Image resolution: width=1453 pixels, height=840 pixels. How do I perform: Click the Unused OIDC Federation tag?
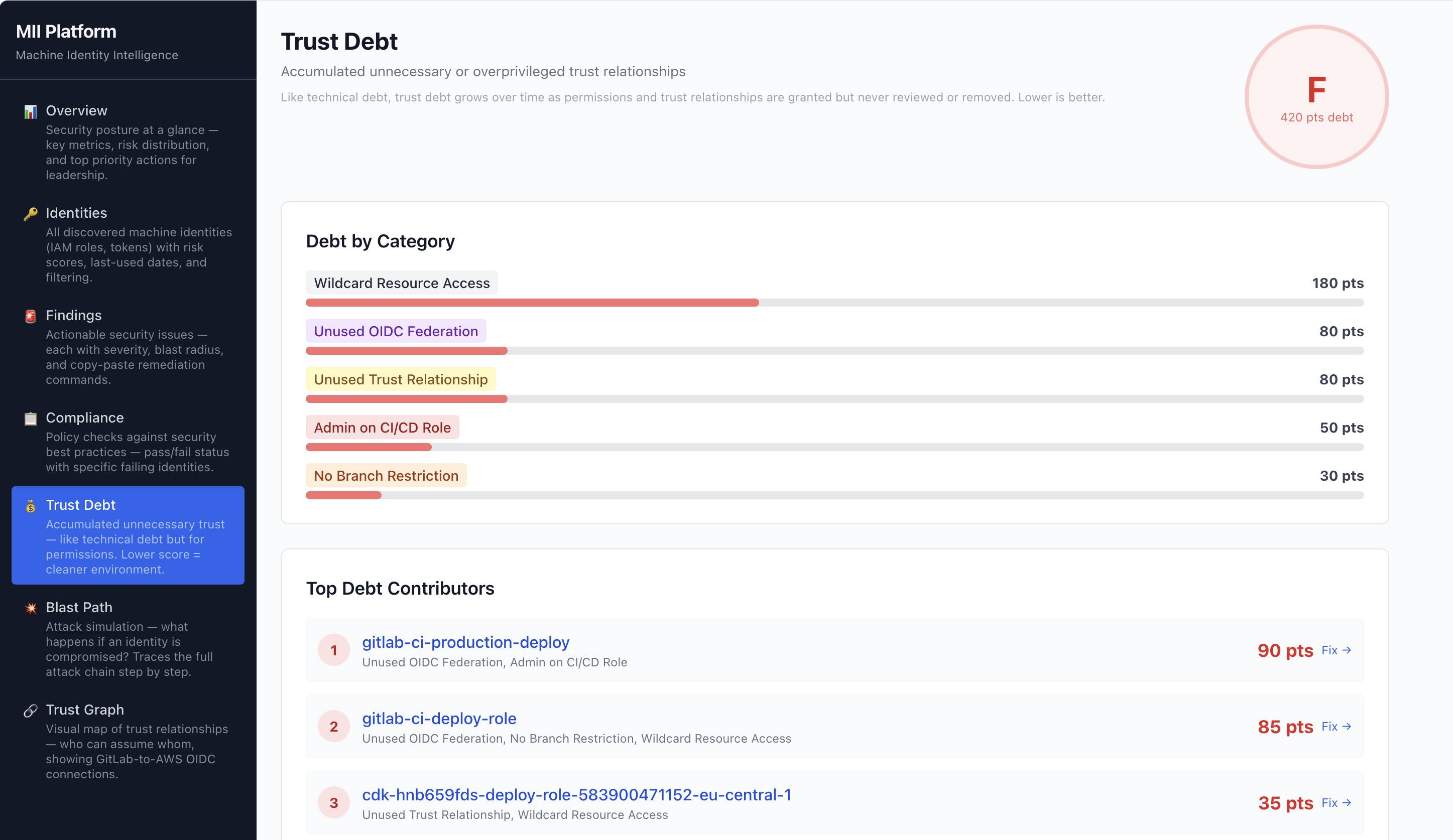(396, 331)
